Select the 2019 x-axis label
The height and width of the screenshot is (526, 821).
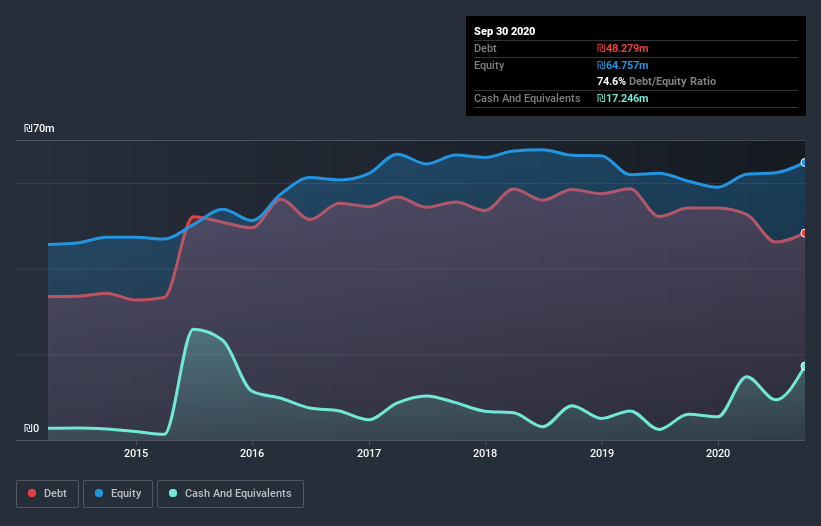point(602,453)
